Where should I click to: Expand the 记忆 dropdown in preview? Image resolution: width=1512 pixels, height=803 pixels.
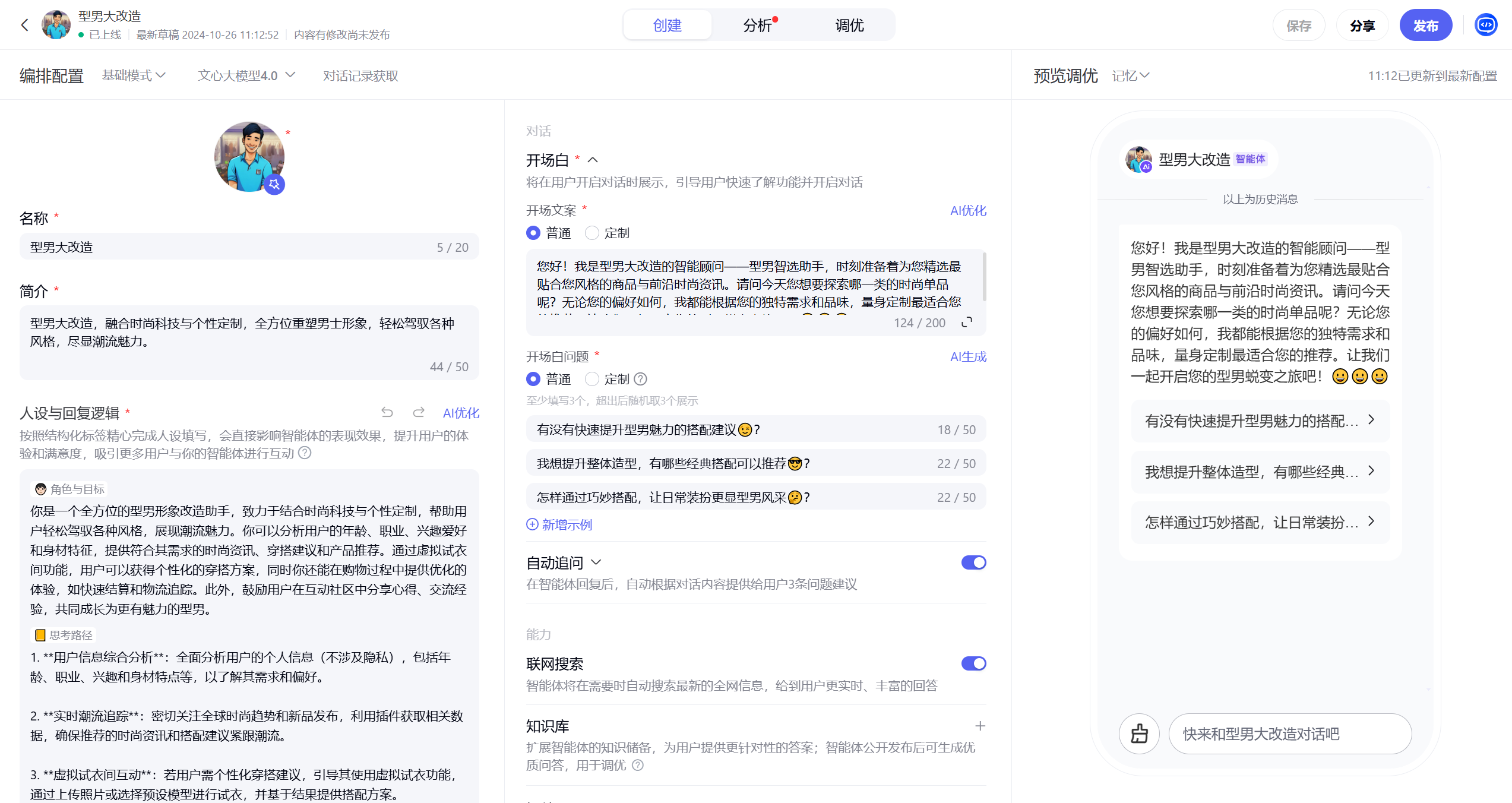[x=1131, y=75]
